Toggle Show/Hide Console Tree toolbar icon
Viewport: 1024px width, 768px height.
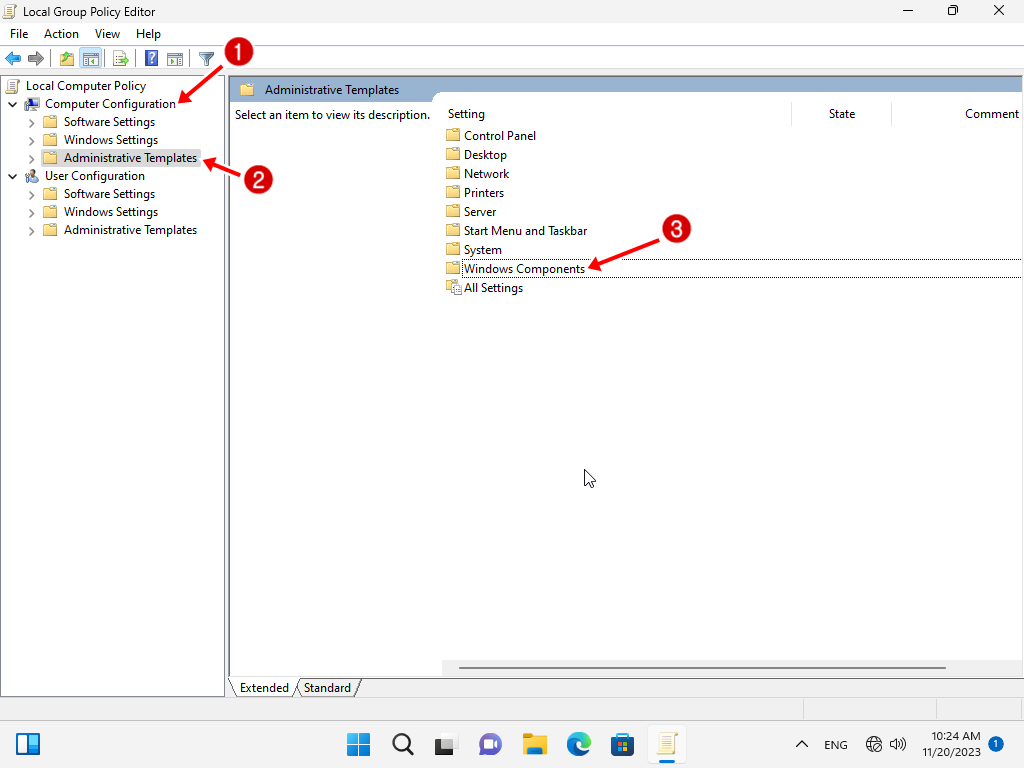tap(90, 59)
